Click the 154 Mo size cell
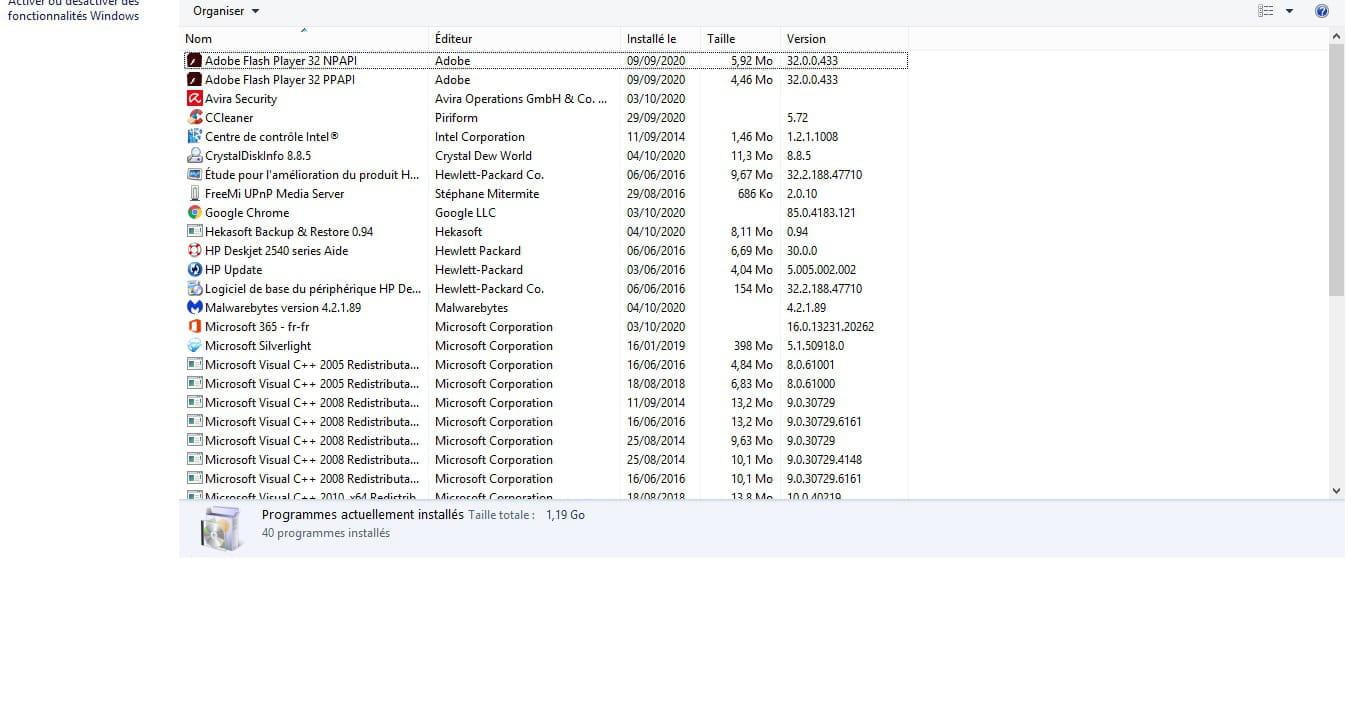Viewport: 1366px width, 728px height. (752, 289)
